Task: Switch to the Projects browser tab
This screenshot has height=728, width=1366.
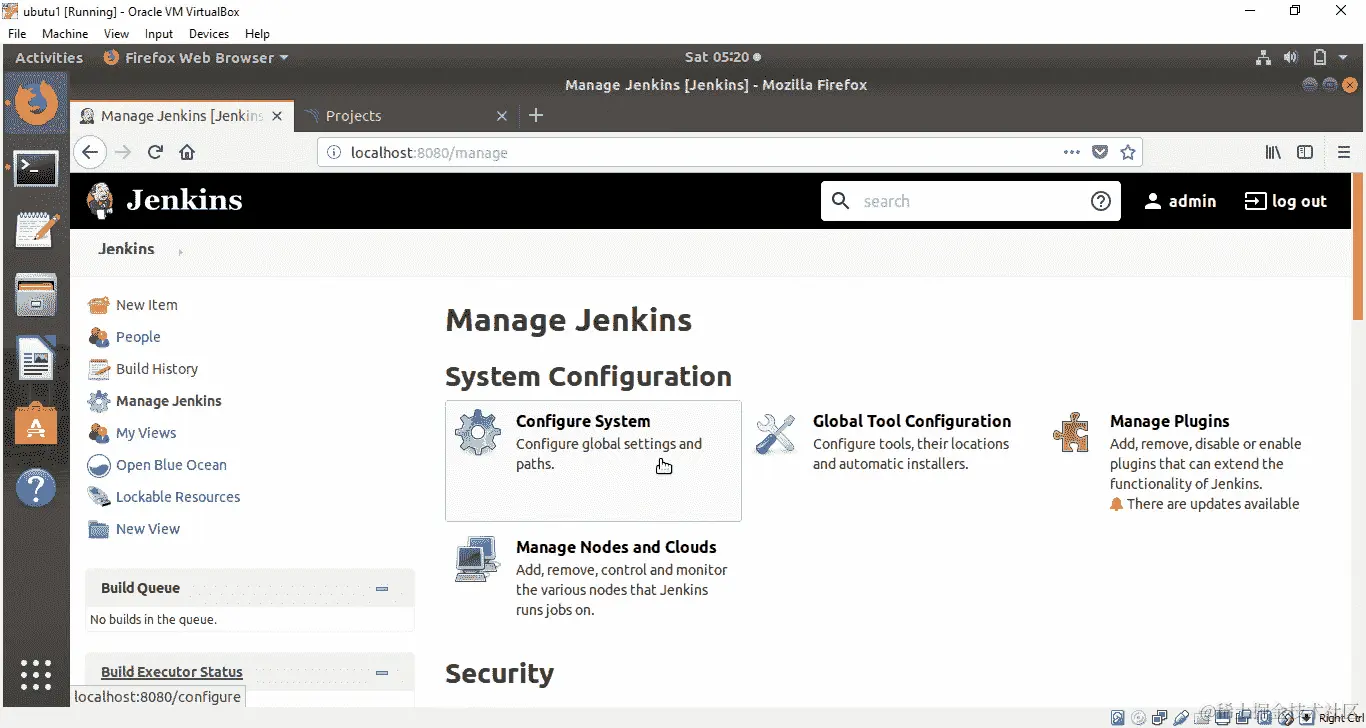Action: (x=406, y=116)
